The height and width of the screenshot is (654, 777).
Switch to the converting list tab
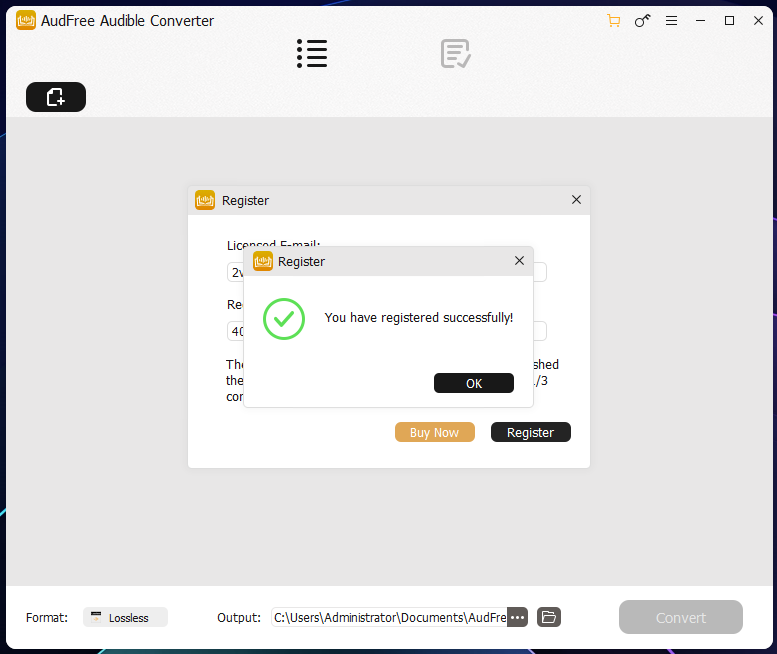[x=312, y=54]
